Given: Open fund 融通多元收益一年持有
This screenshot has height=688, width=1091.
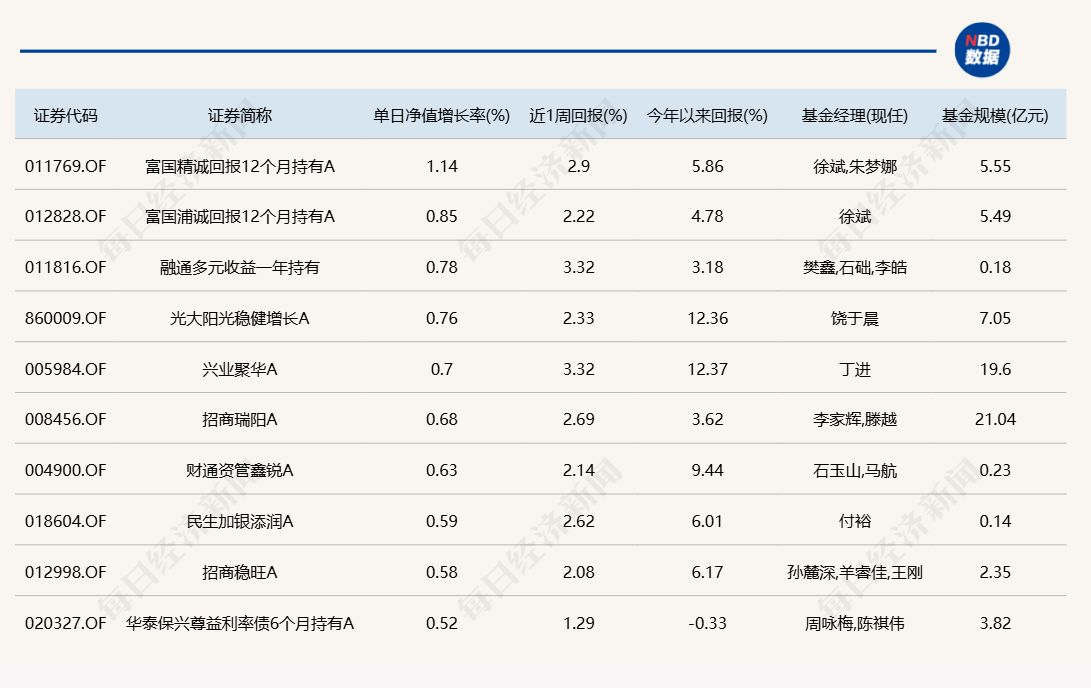Looking at the screenshot, I should [240, 268].
